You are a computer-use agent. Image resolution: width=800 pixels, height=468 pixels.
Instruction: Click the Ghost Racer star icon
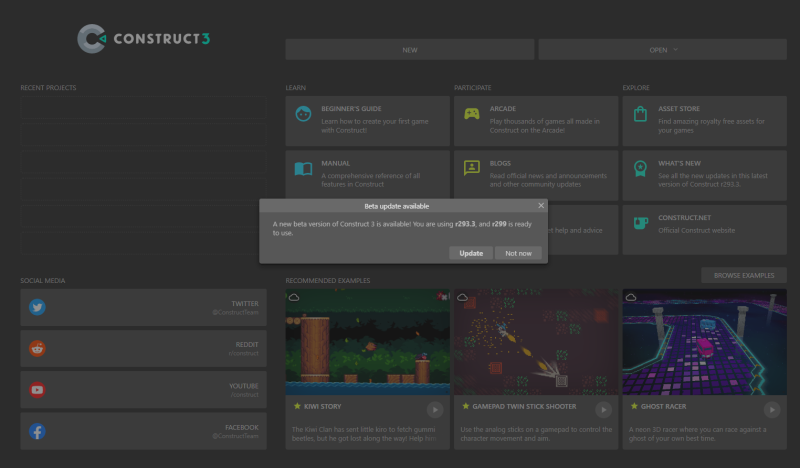(634, 406)
